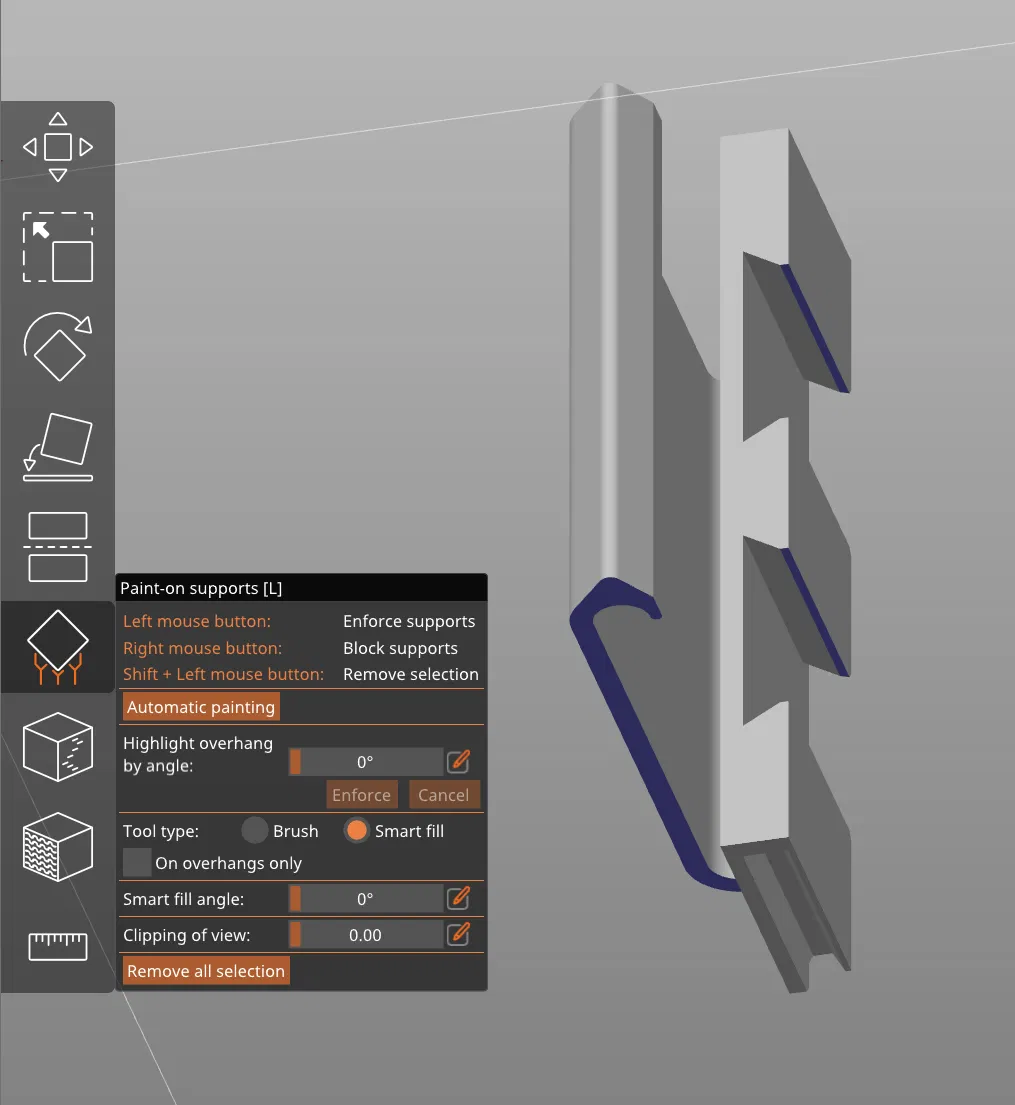Click the Enforce button
The image size is (1015, 1105).
(362, 795)
